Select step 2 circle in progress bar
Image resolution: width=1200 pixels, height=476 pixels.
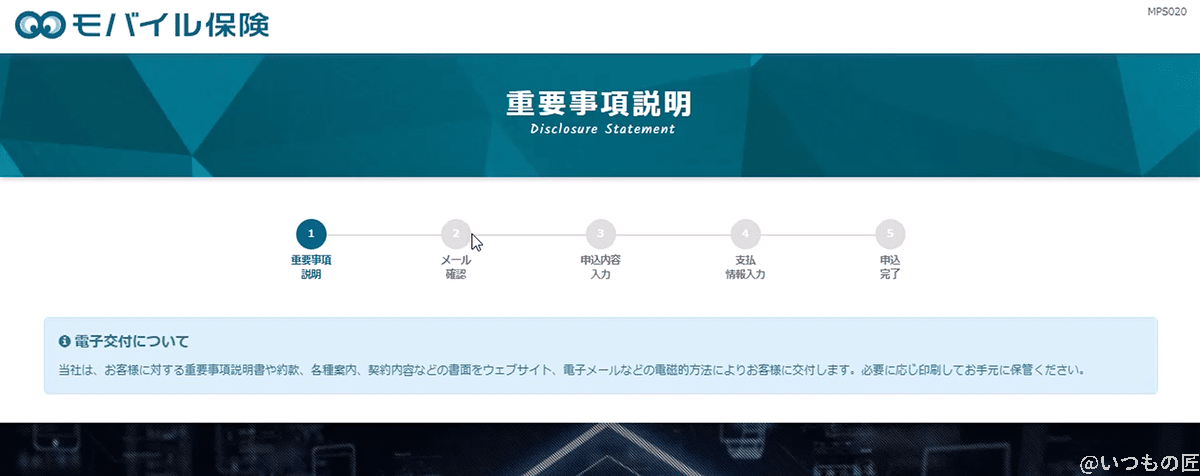click(x=455, y=234)
